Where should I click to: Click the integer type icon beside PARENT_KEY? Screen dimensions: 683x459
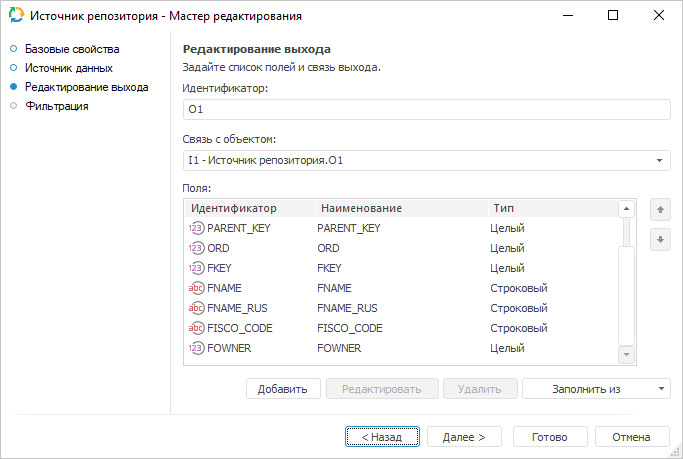click(x=196, y=228)
